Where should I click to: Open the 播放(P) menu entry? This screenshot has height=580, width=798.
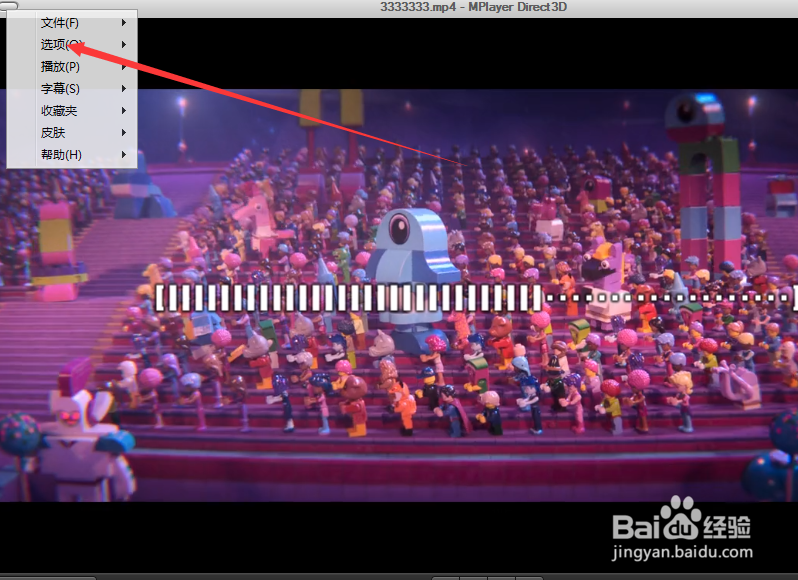pos(72,67)
